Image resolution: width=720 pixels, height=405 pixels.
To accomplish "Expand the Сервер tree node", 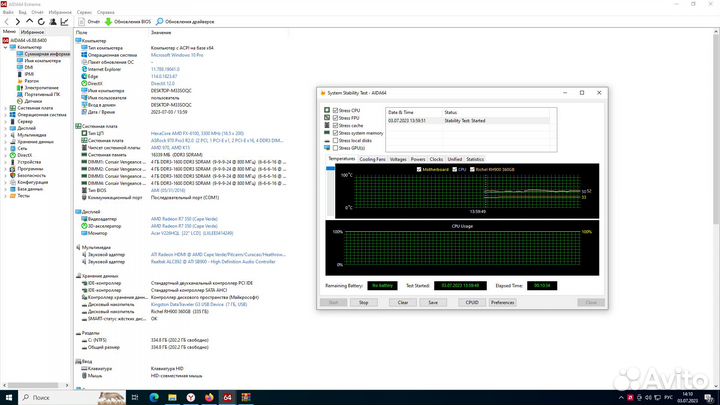I will coord(6,121).
